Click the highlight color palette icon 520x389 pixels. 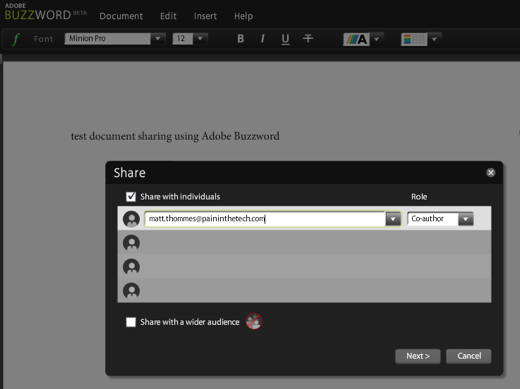[x=414, y=39]
